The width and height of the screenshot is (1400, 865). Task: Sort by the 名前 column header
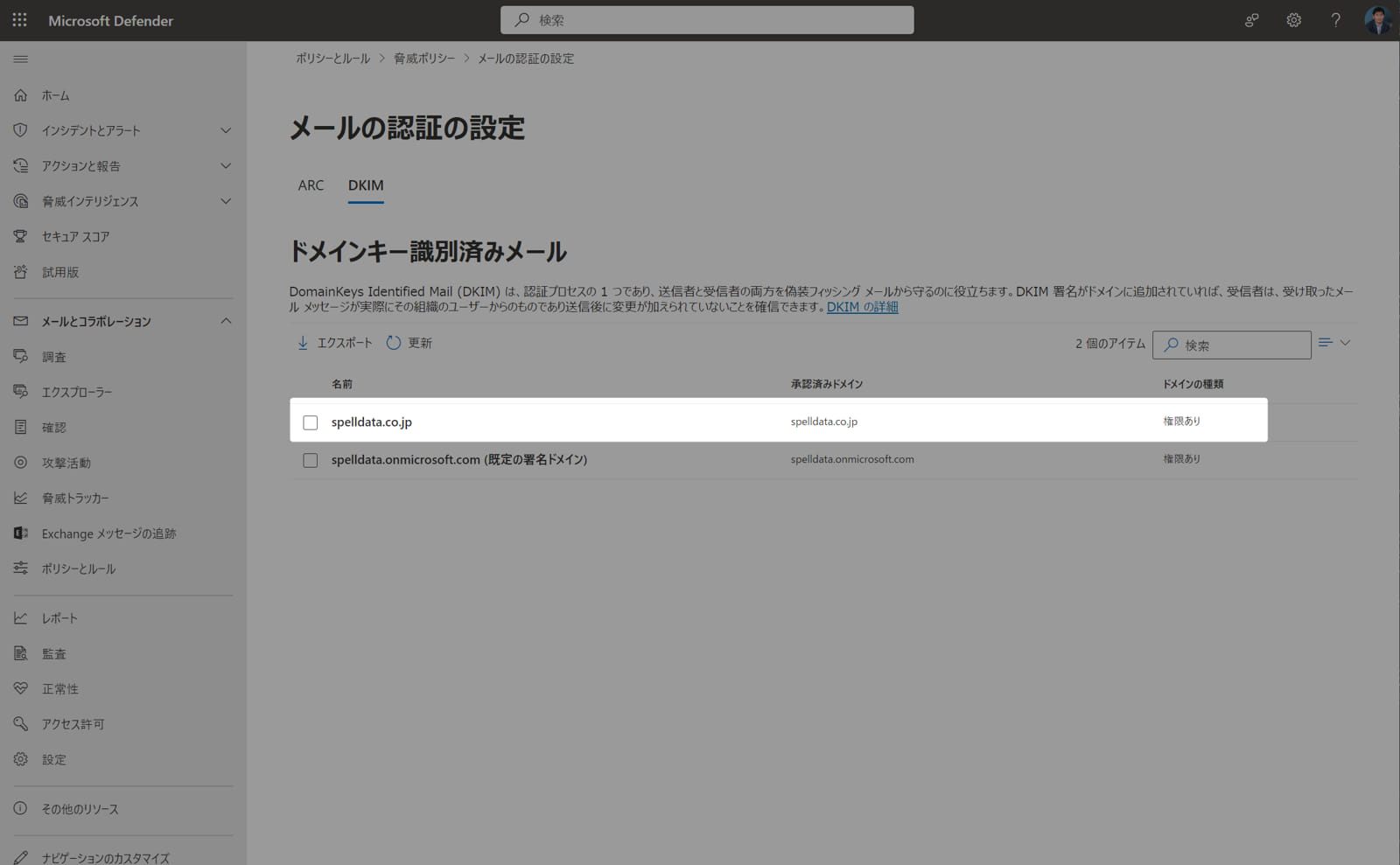341,384
